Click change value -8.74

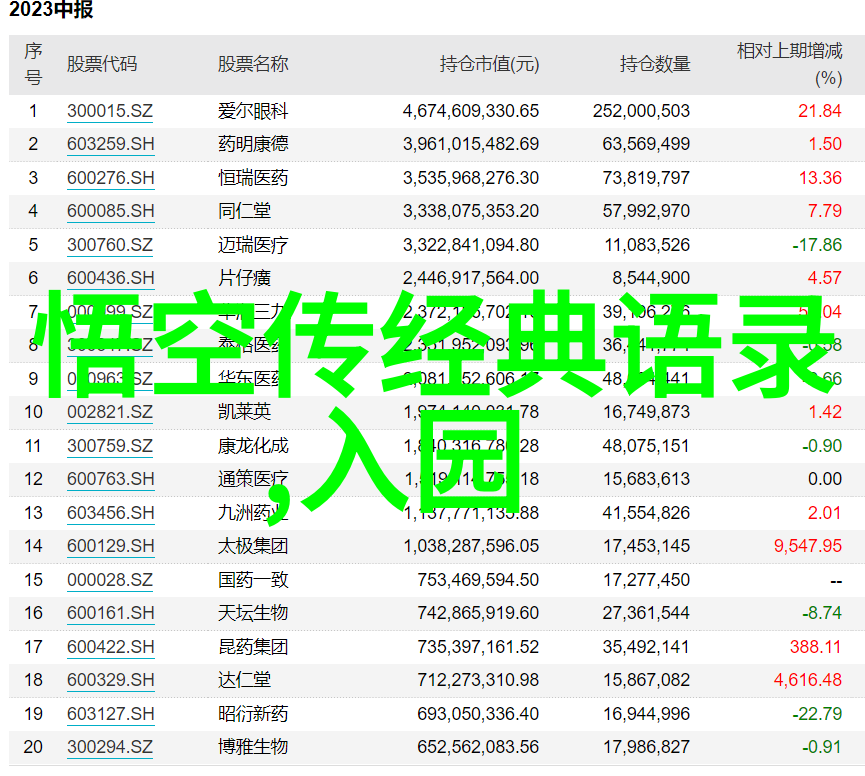tap(822, 613)
